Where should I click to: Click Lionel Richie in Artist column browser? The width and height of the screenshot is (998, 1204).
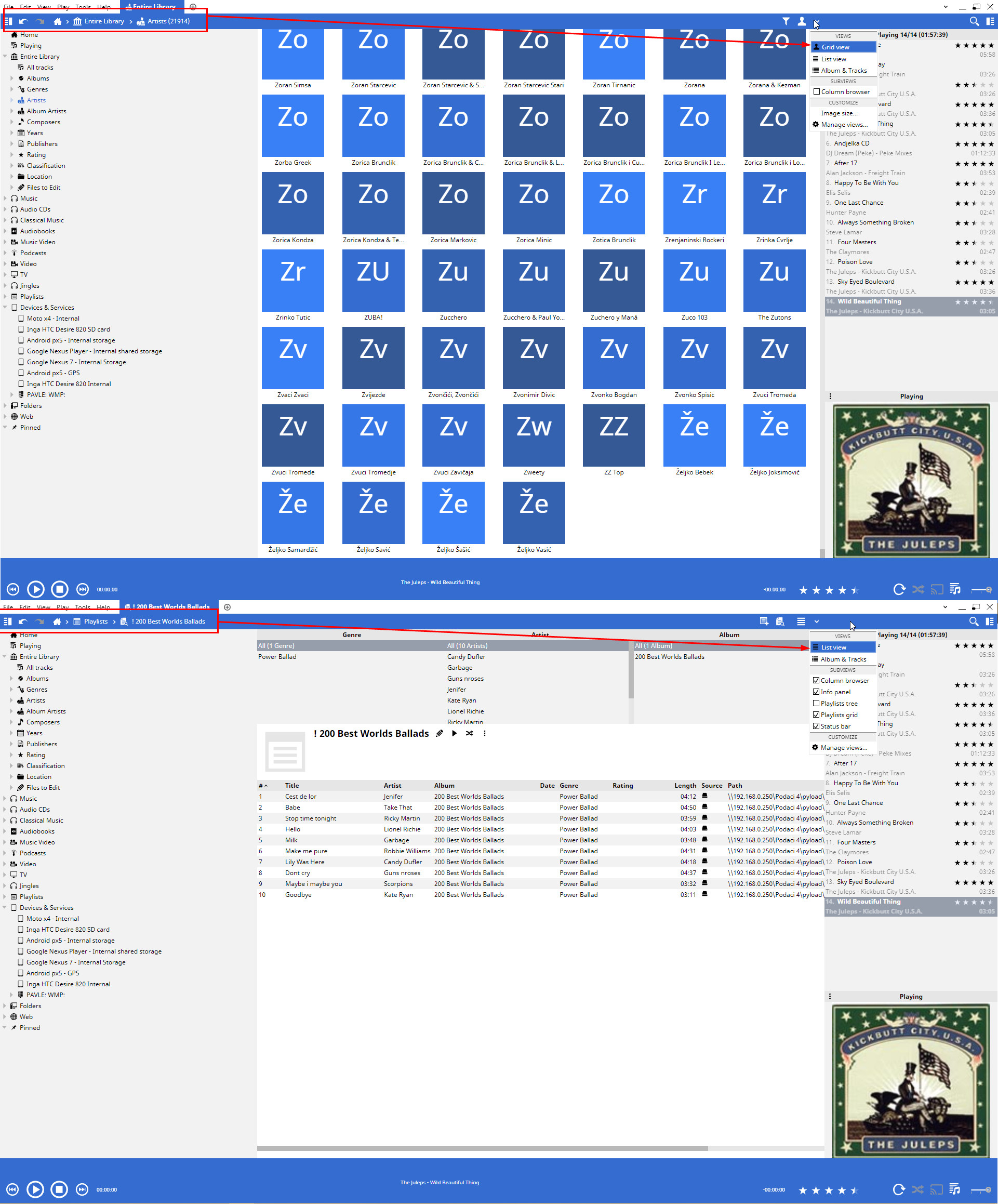465,711
